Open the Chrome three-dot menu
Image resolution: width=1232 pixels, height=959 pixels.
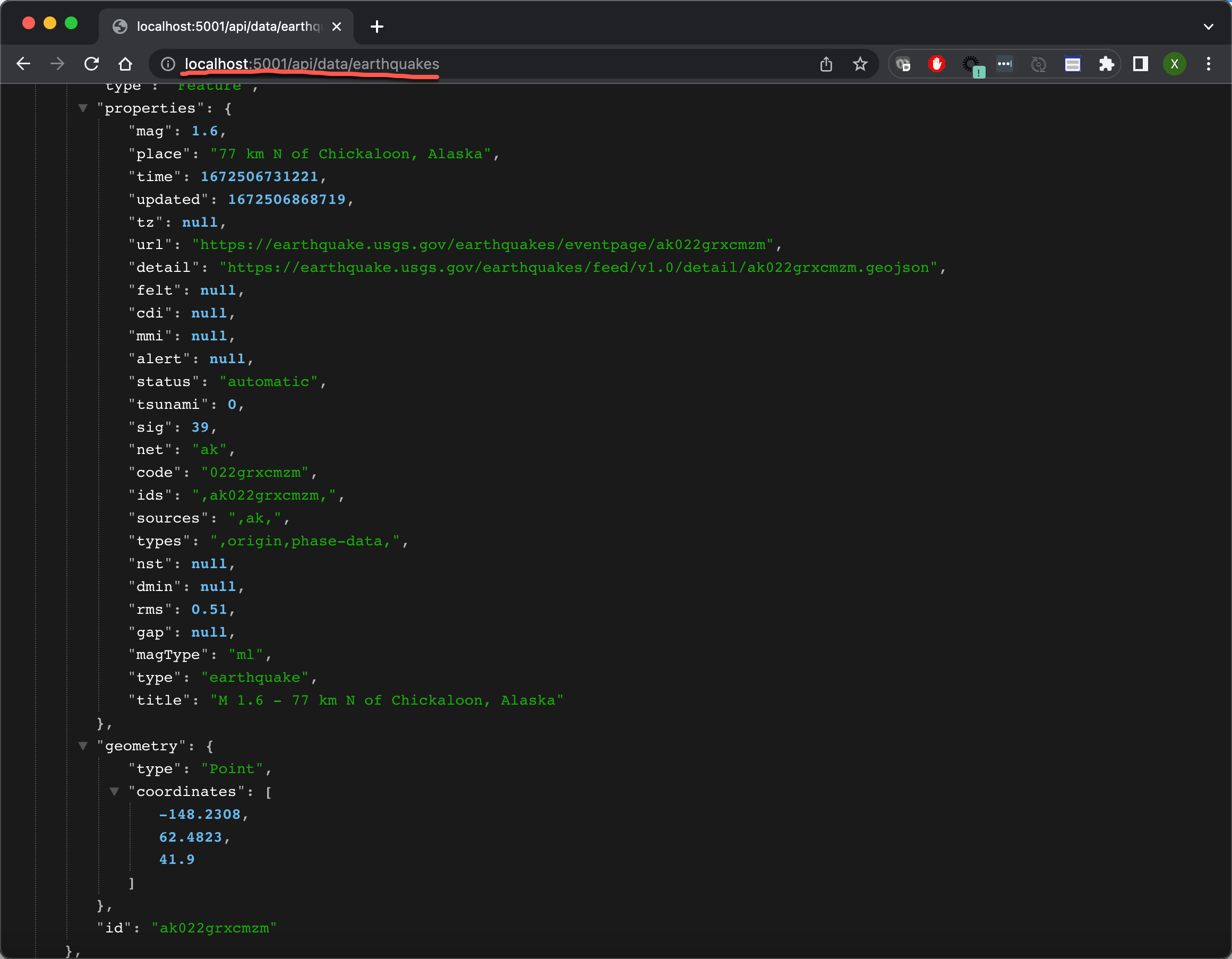[1208, 64]
